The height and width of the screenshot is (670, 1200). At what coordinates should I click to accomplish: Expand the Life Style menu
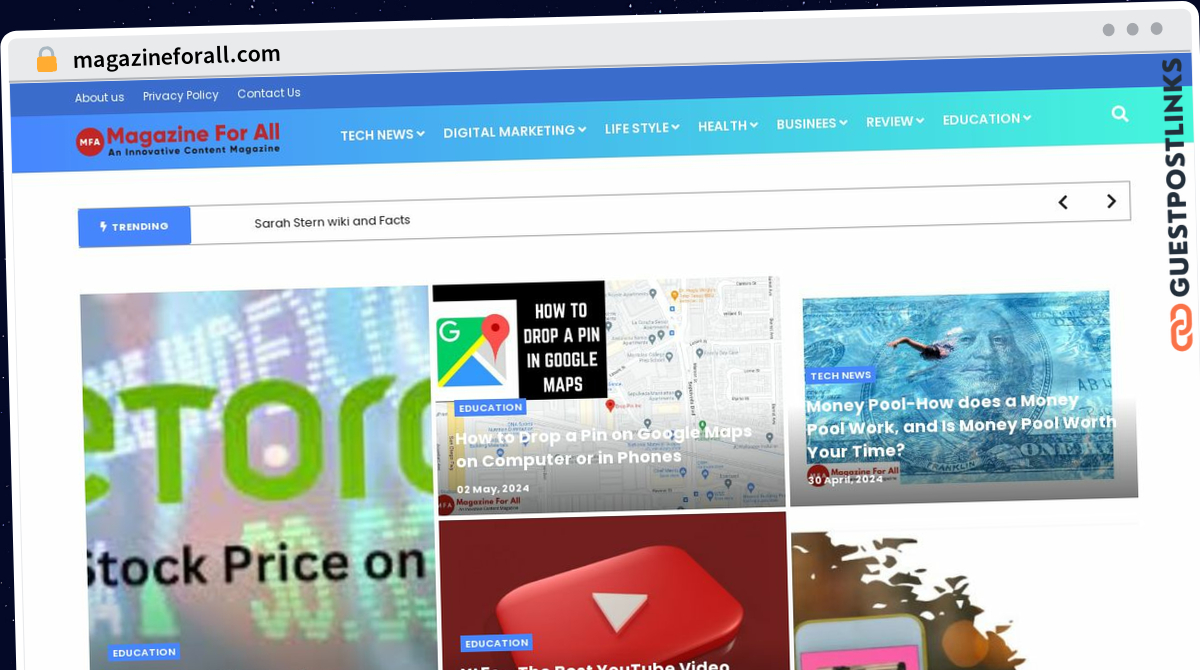coord(642,128)
